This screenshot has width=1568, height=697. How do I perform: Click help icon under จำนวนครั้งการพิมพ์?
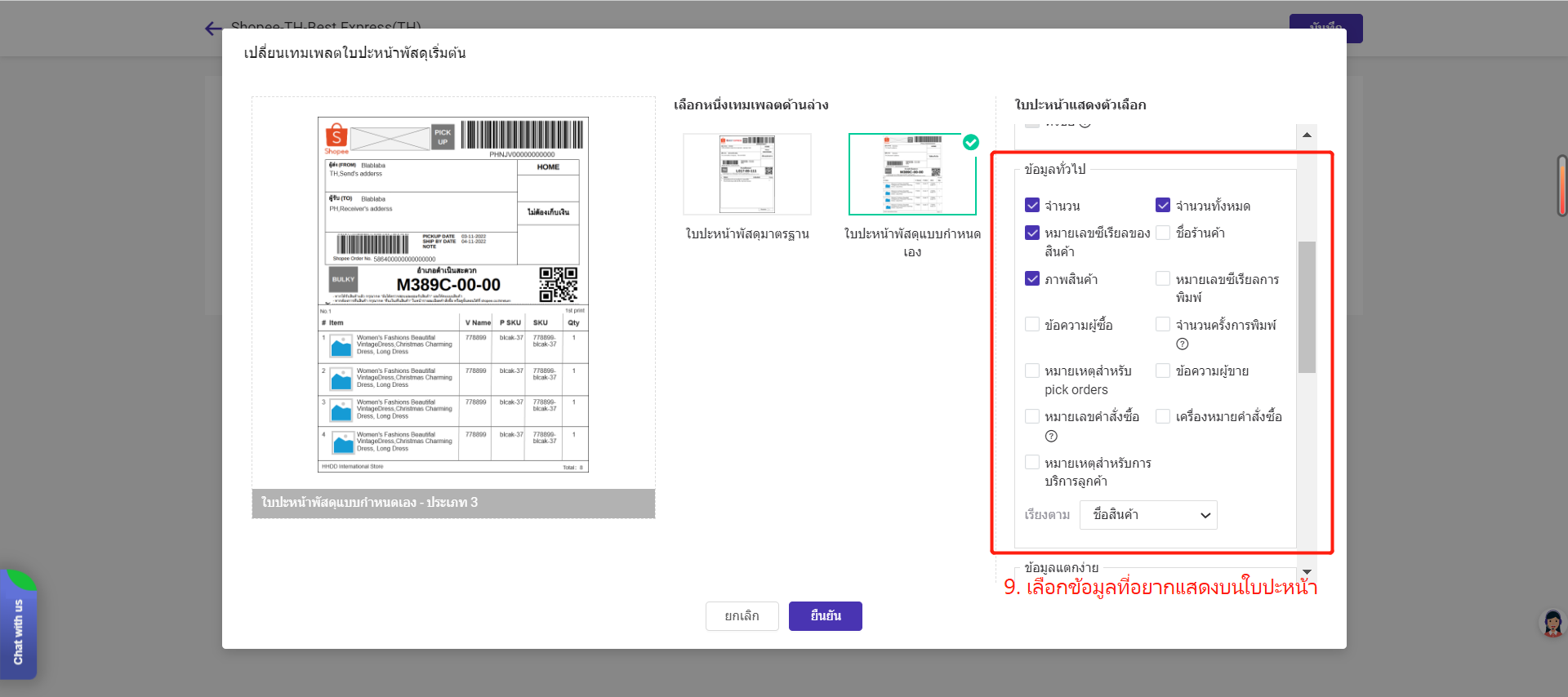1182,344
